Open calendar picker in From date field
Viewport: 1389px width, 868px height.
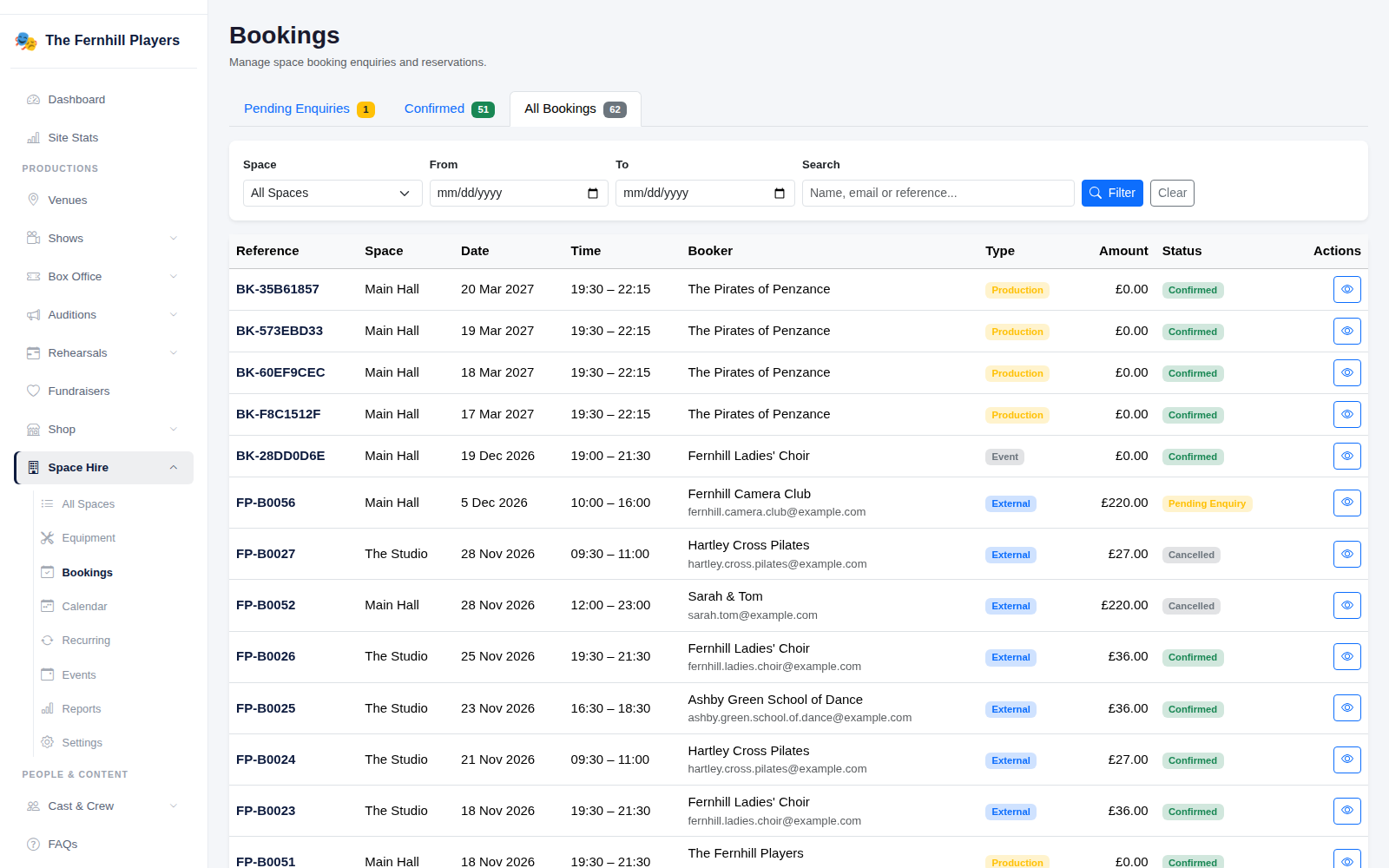[593, 194]
